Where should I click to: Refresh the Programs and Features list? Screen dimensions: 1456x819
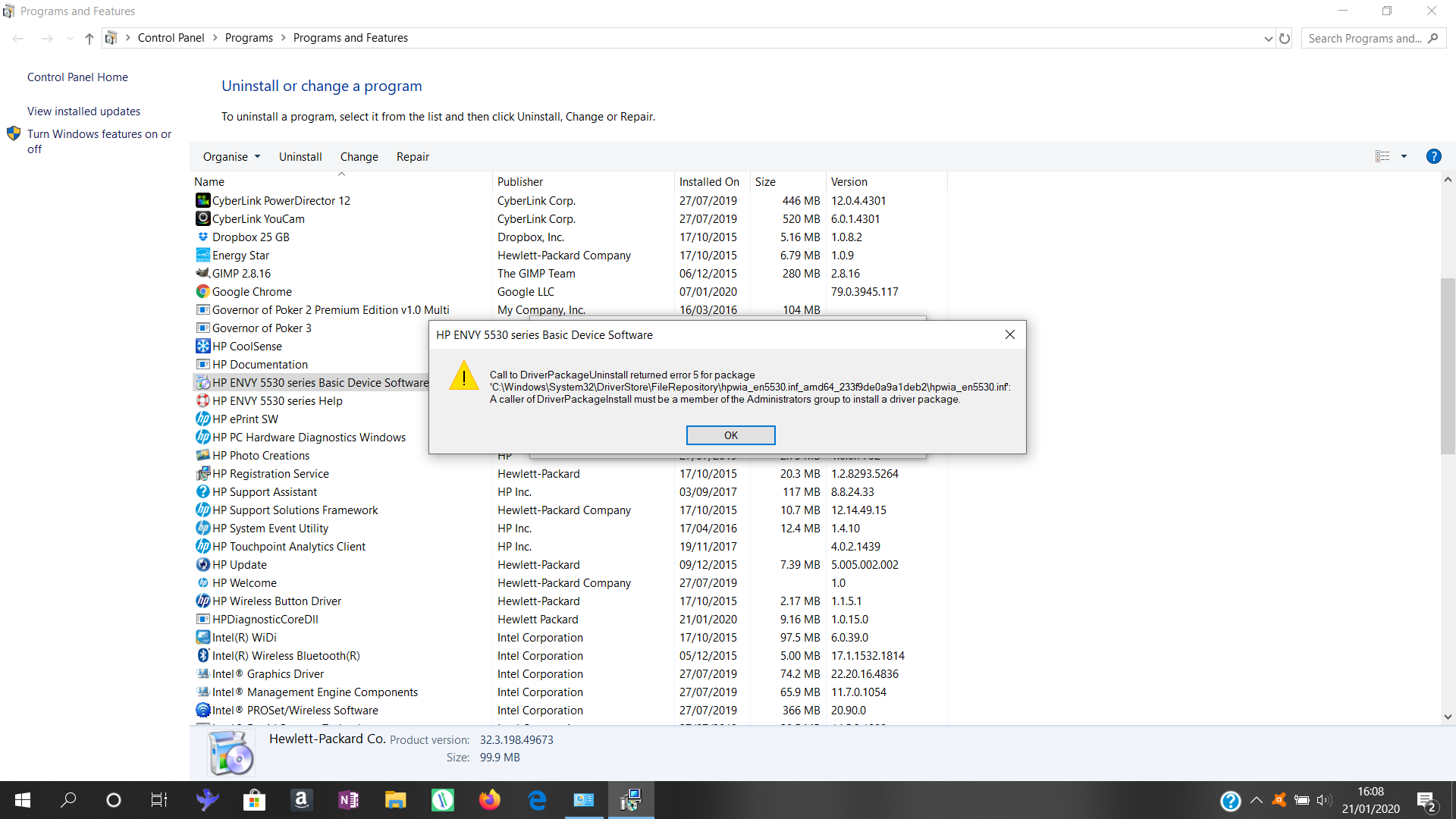(x=1285, y=38)
